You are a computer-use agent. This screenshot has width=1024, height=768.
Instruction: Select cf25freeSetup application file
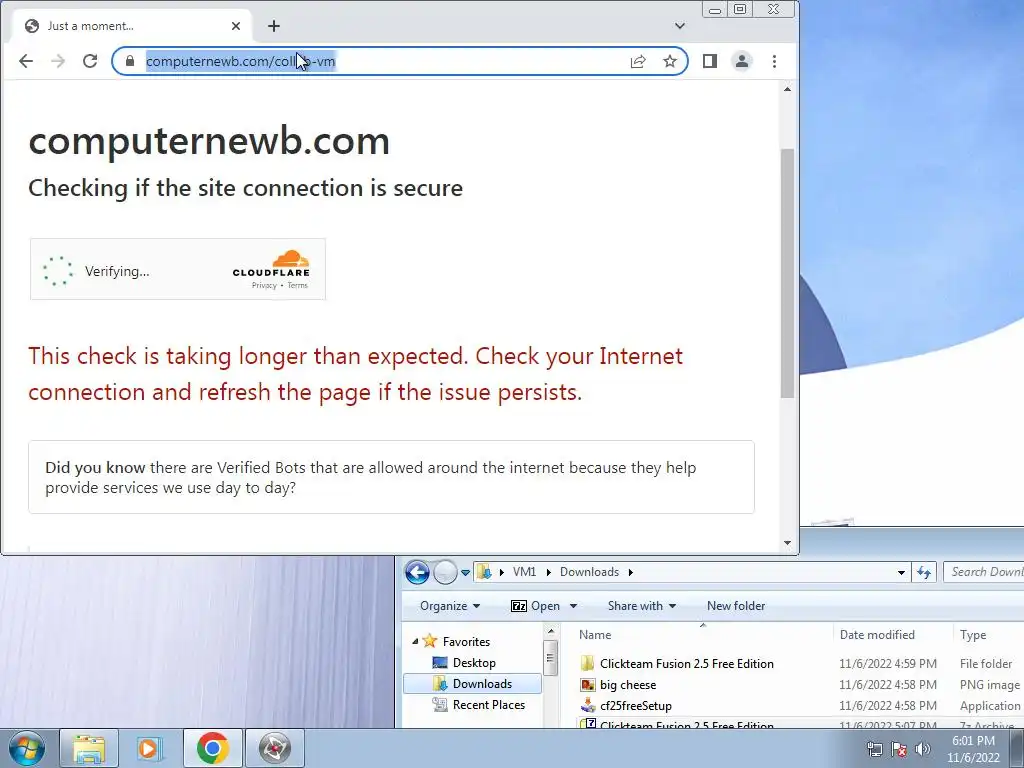point(635,705)
